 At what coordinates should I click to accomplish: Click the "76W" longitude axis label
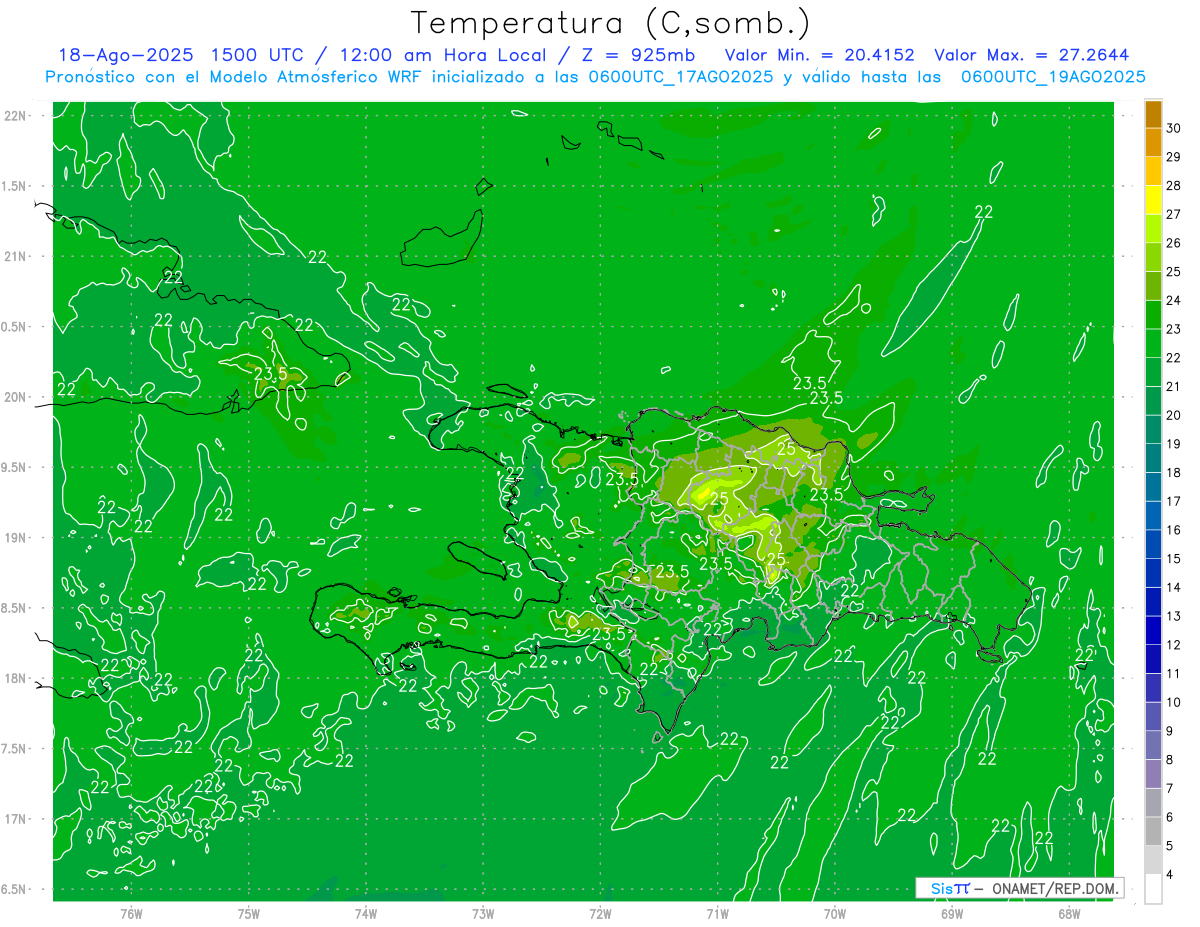click(131, 913)
